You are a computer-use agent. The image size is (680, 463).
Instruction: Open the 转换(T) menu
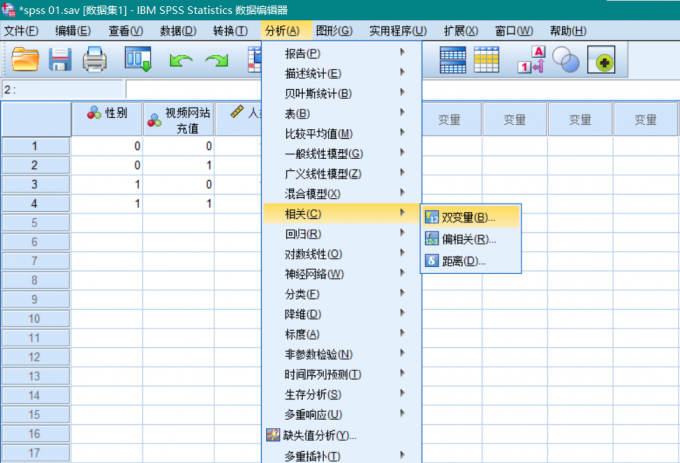[230, 31]
